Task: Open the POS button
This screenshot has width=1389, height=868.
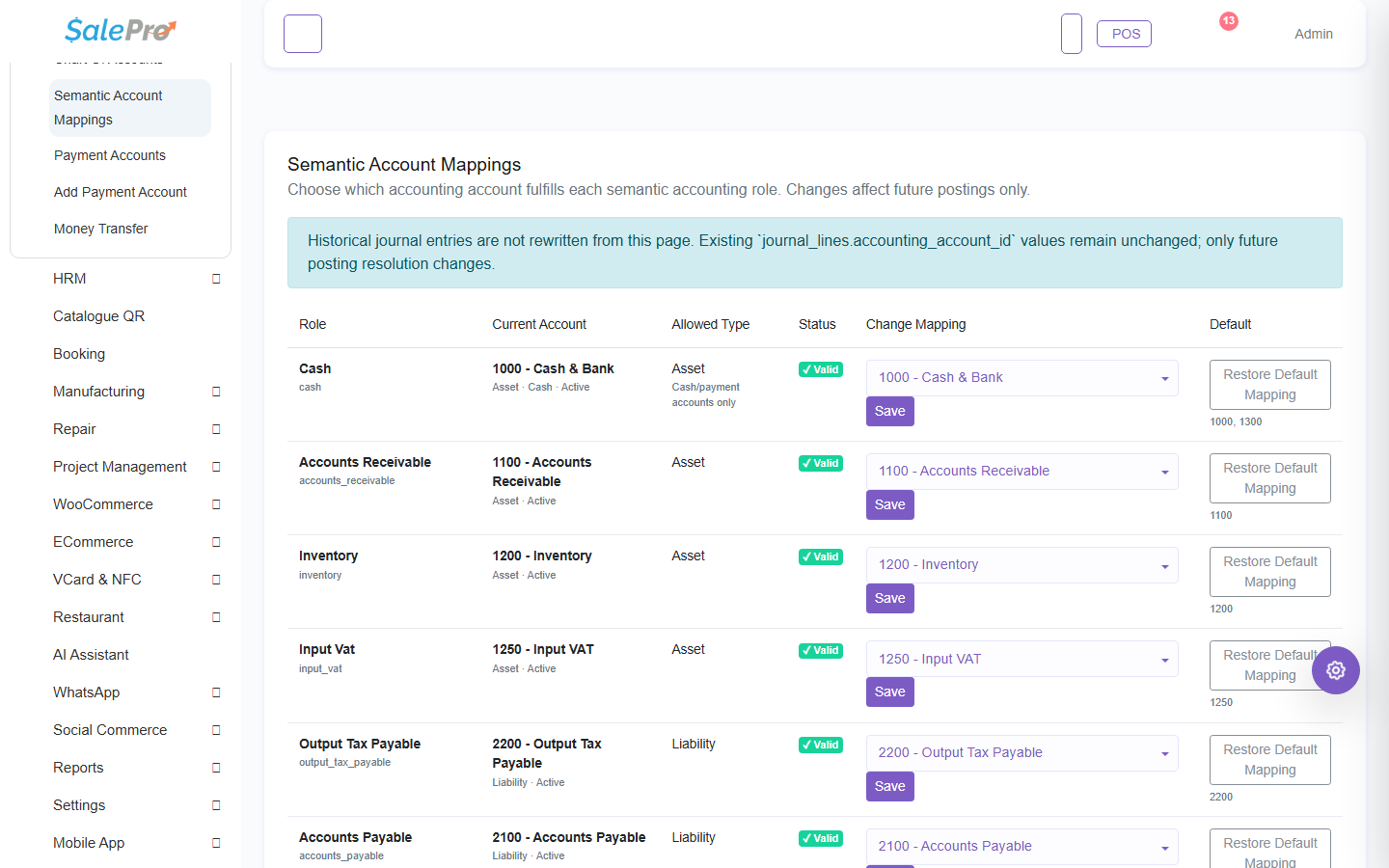Action: tap(1125, 34)
